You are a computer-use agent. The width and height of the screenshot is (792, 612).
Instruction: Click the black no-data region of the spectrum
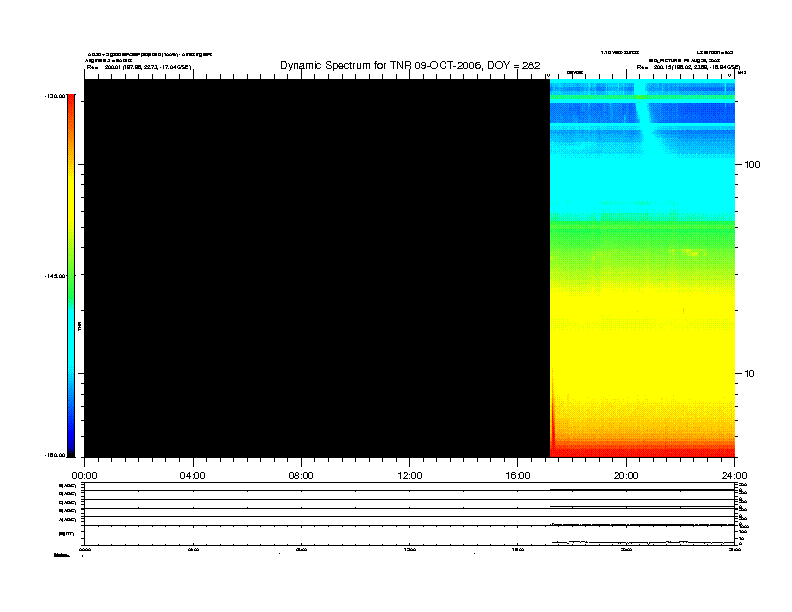click(317, 268)
